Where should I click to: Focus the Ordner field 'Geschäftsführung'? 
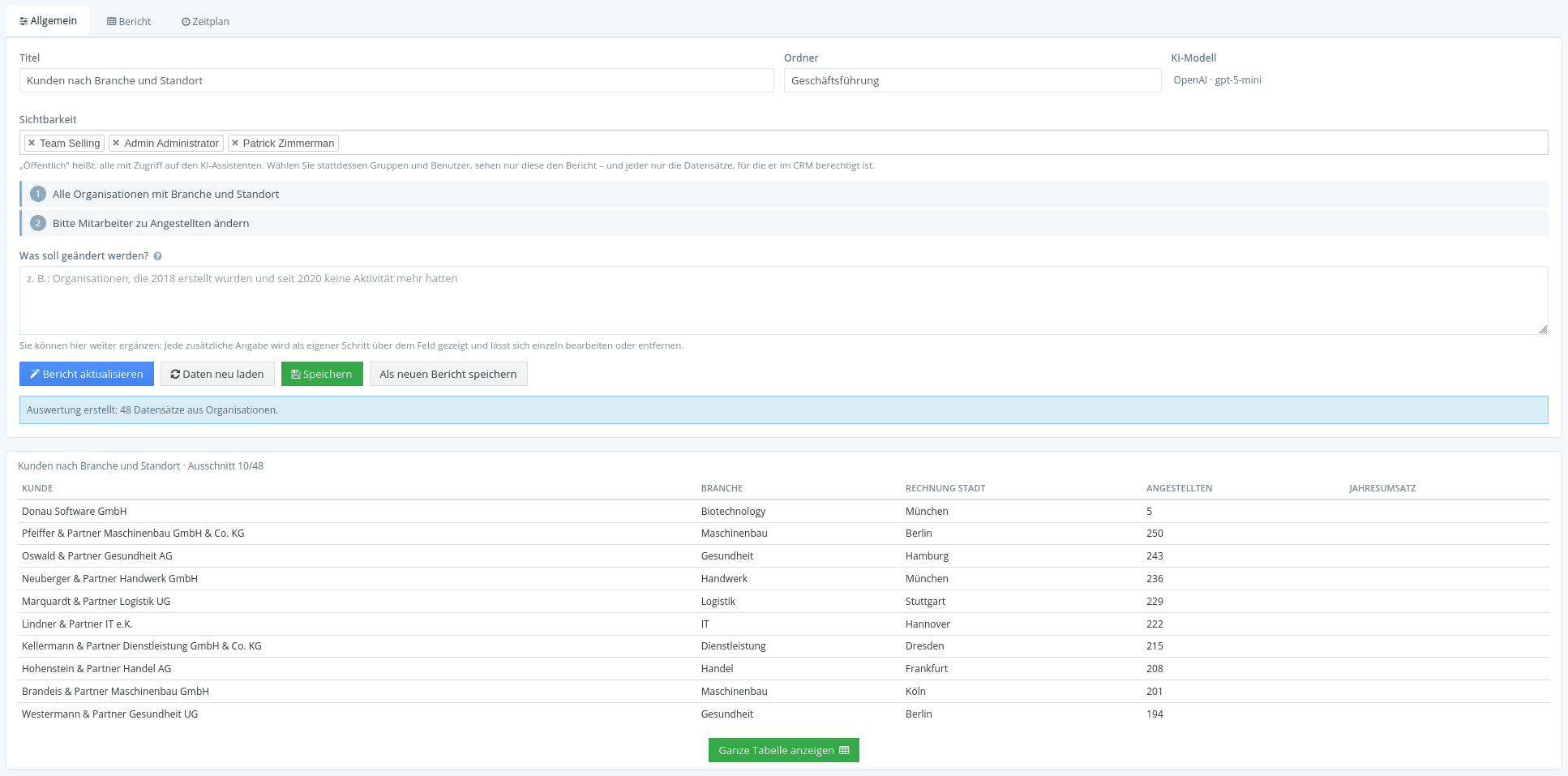(x=972, y=80)
